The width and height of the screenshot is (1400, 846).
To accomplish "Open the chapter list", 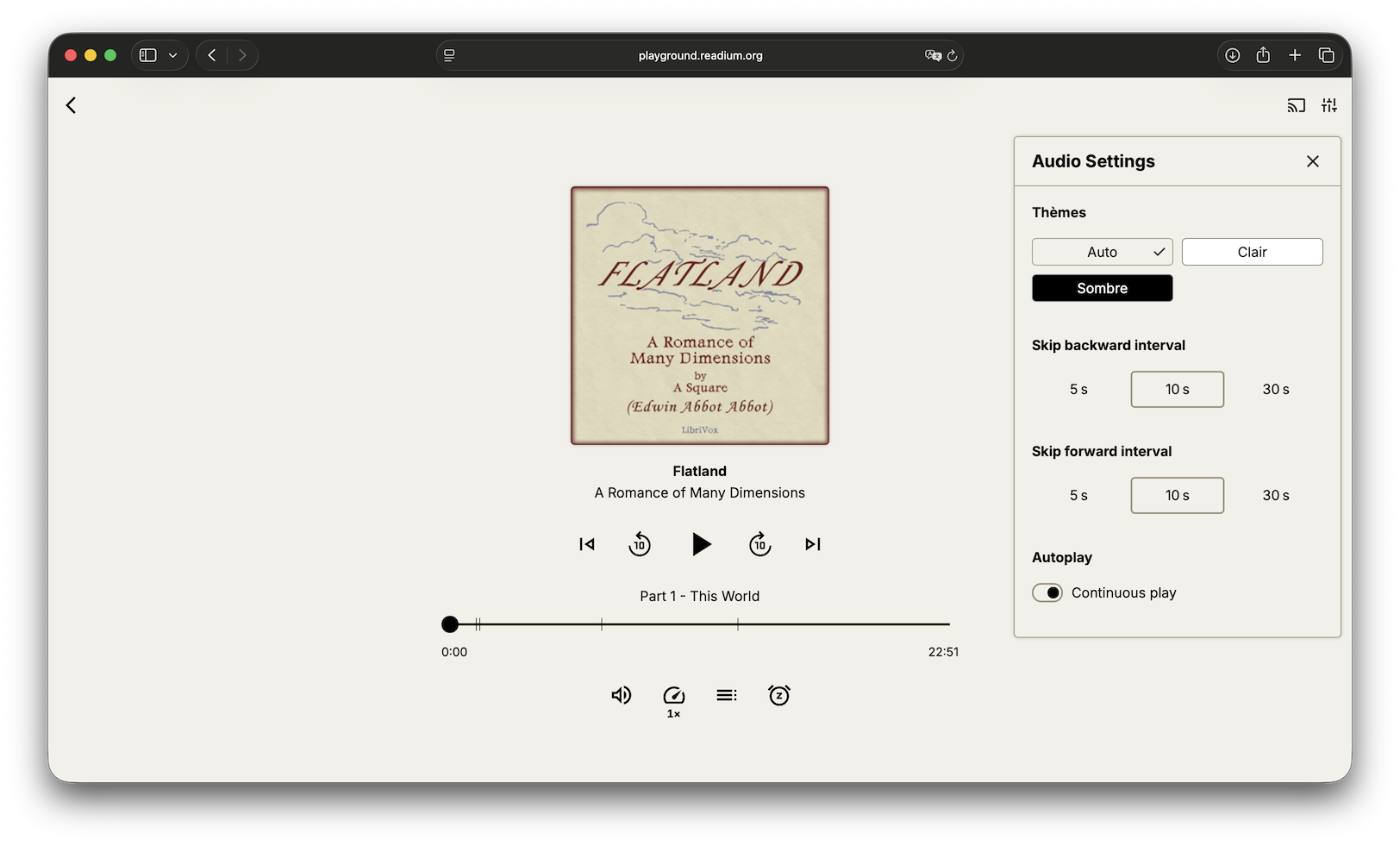I will (x=727, y=695).
